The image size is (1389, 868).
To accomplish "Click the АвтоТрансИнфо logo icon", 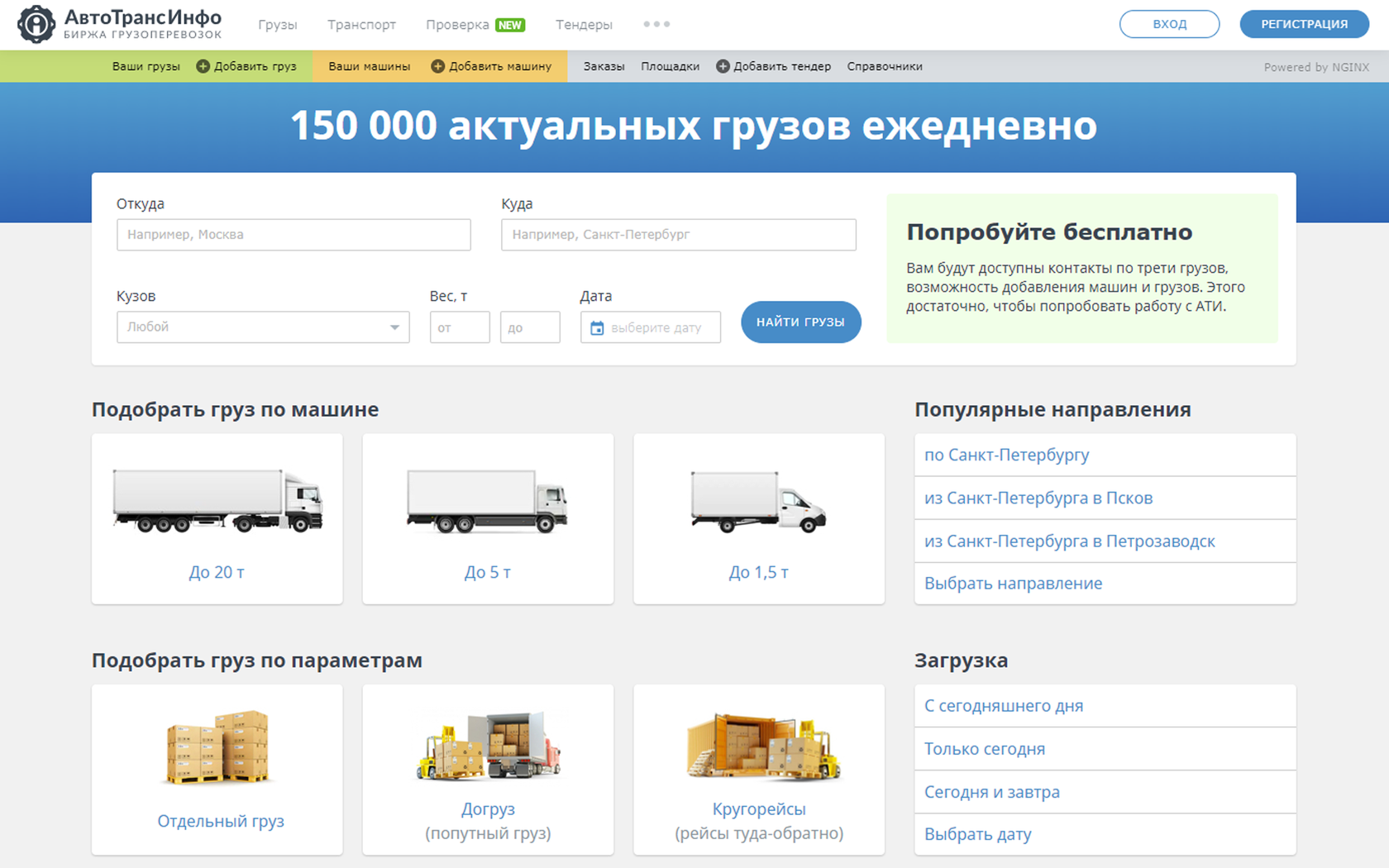I will (x=36, y=24).
